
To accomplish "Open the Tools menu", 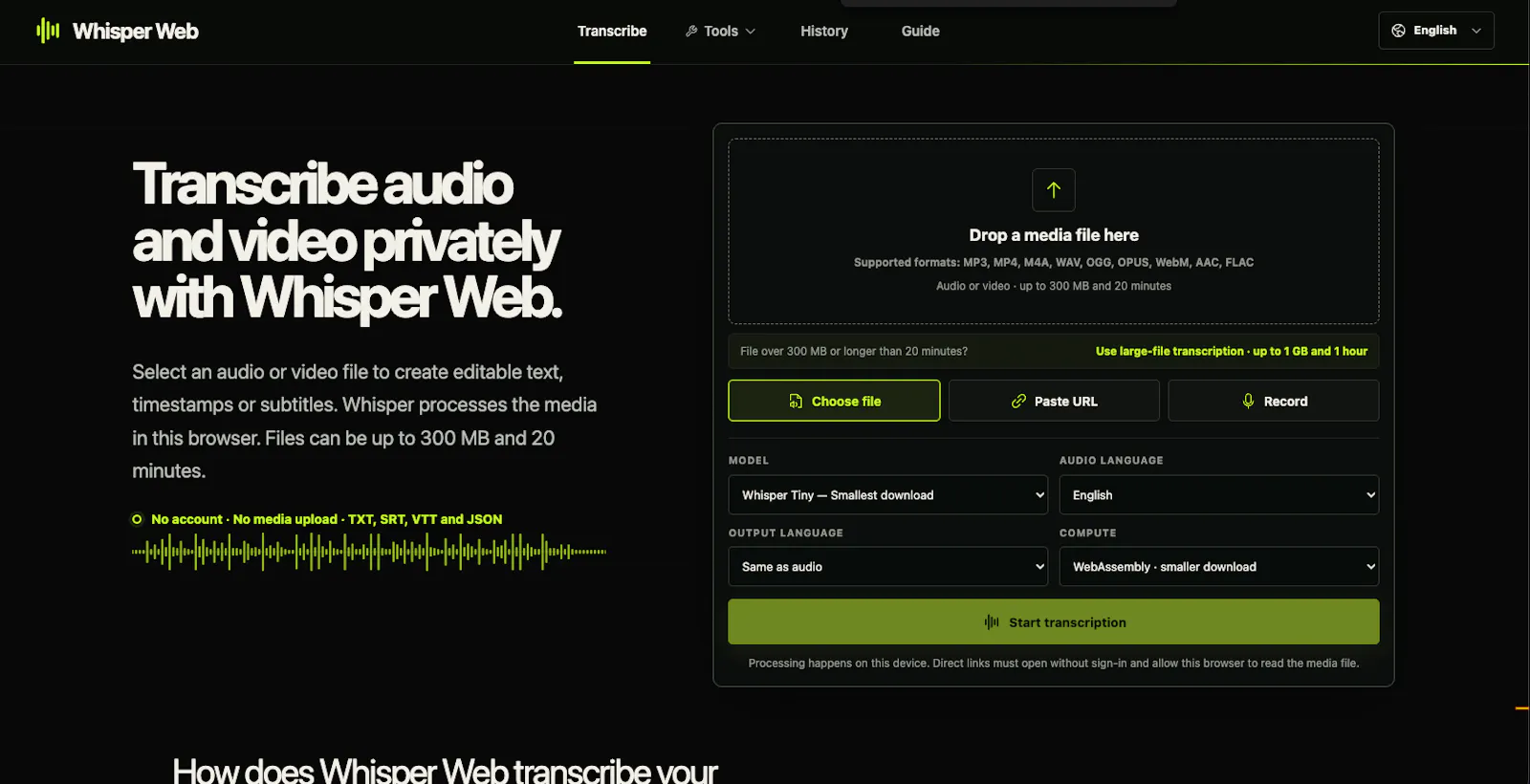I will point(720,31).
